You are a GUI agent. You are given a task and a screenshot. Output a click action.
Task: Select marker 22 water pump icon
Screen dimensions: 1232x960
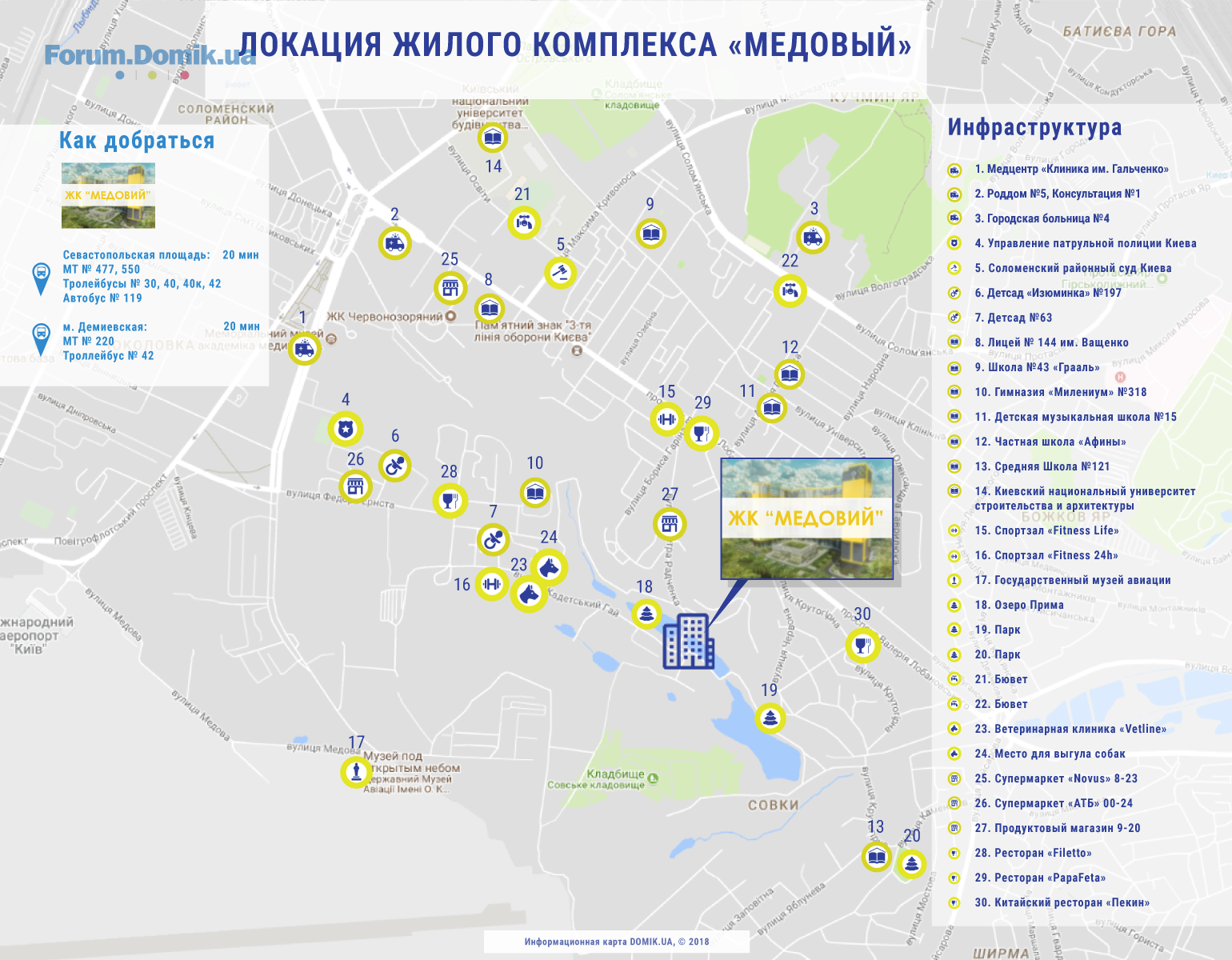[x=790, y=290]
